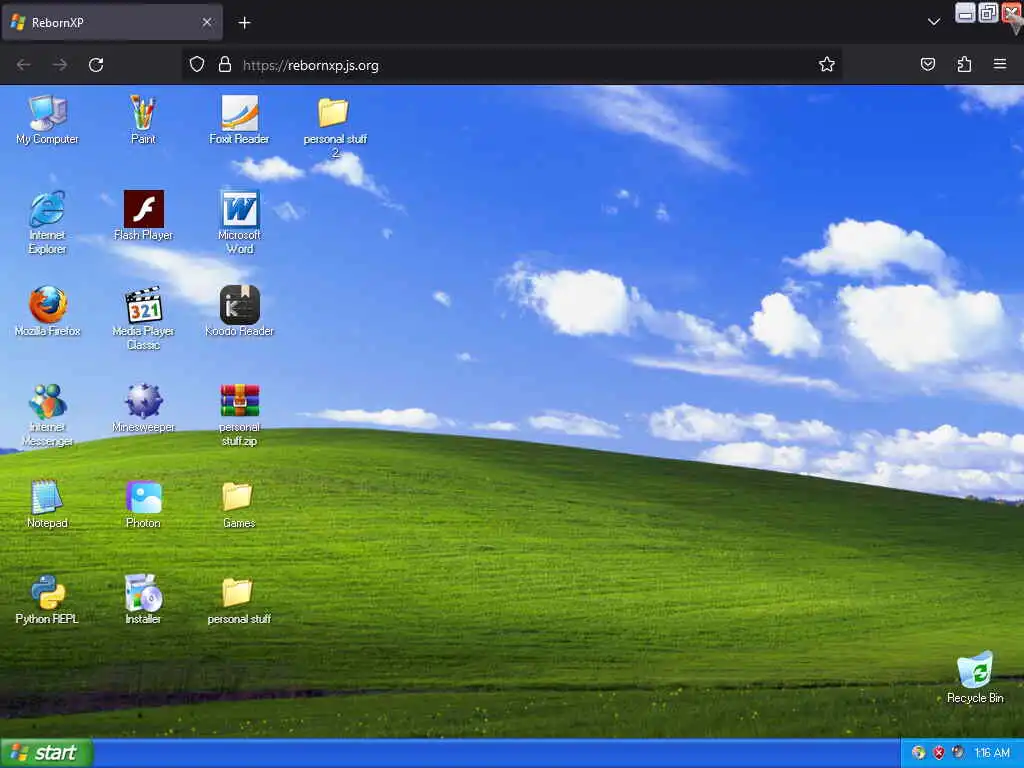Open the Installer desktop icon
Image resolution: width=1024 pixels, height=768 pixels.
pos(143,600)
